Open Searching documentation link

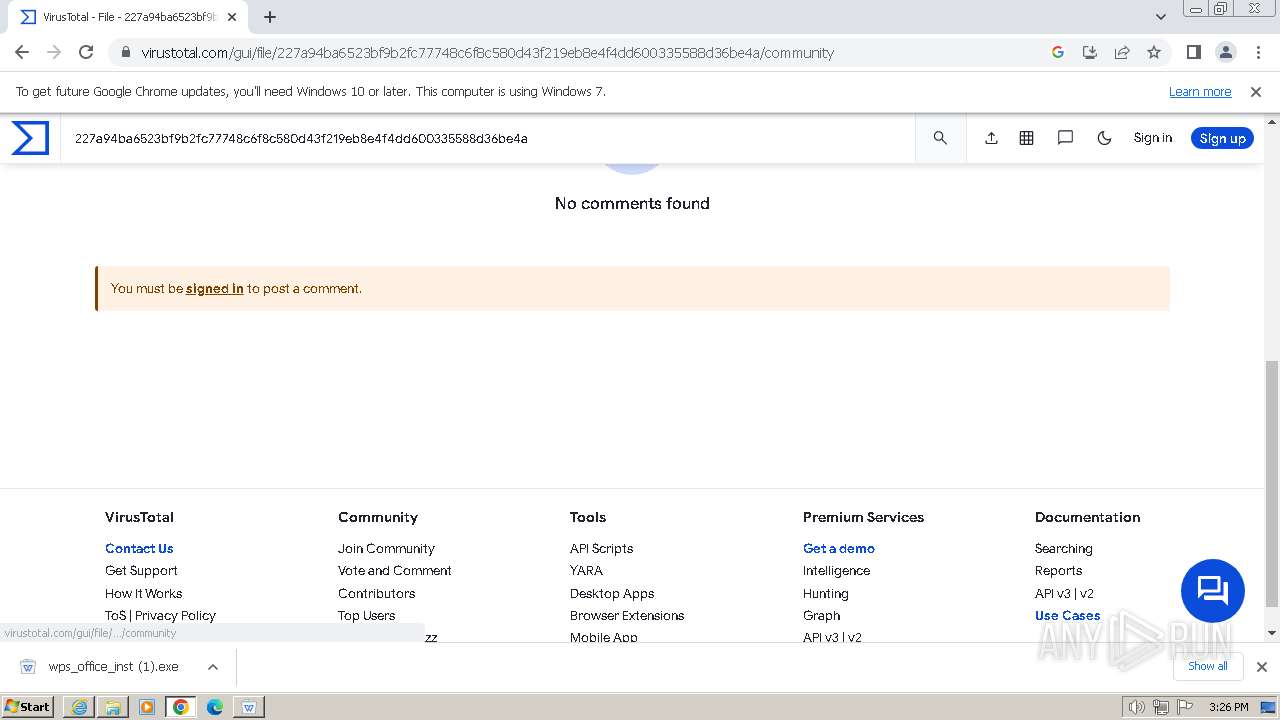[x=1063, y=548]
